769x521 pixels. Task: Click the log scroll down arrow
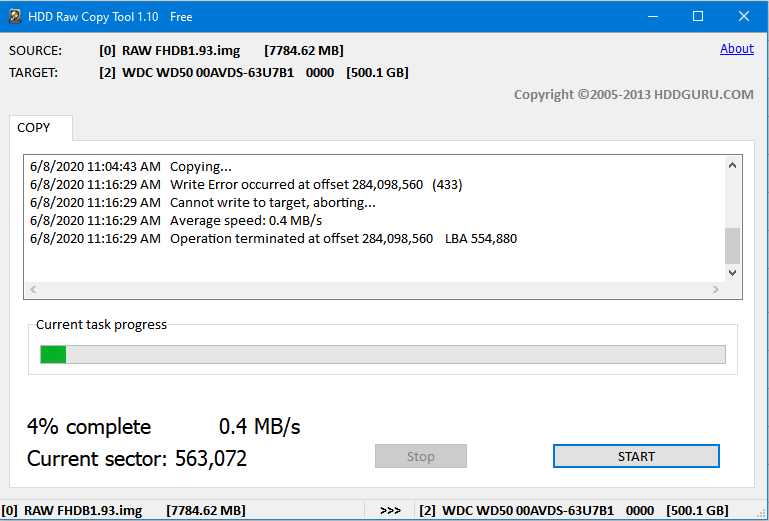pos(732,273)
